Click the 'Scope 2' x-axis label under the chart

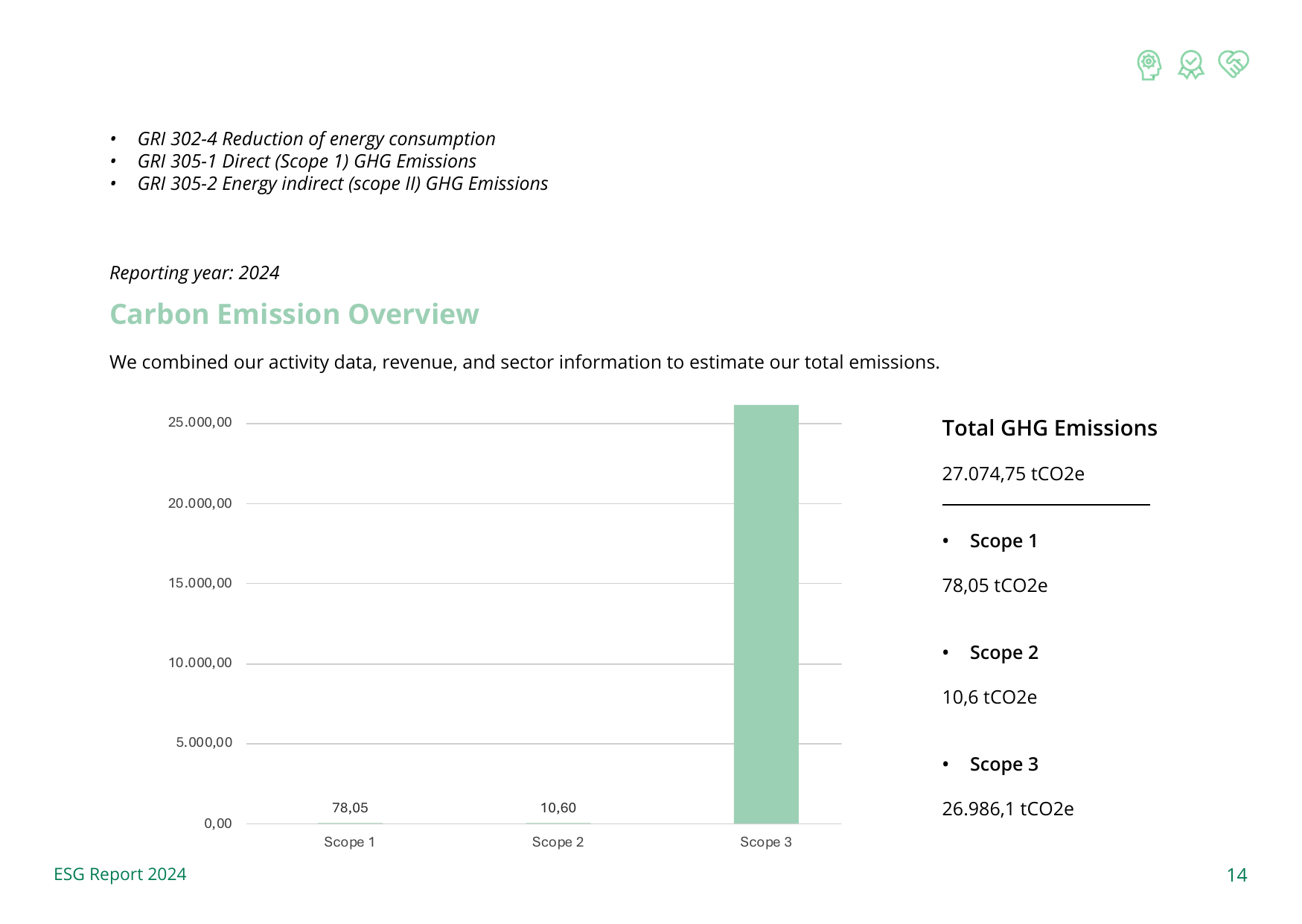tap(558, 842)
